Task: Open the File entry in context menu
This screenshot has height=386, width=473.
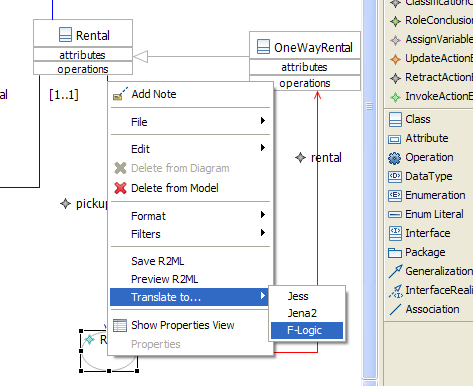Action: (190, 122)
